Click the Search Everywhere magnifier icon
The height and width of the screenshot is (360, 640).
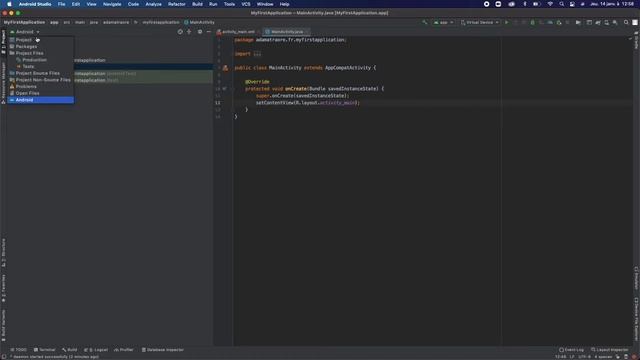(626, 22)
